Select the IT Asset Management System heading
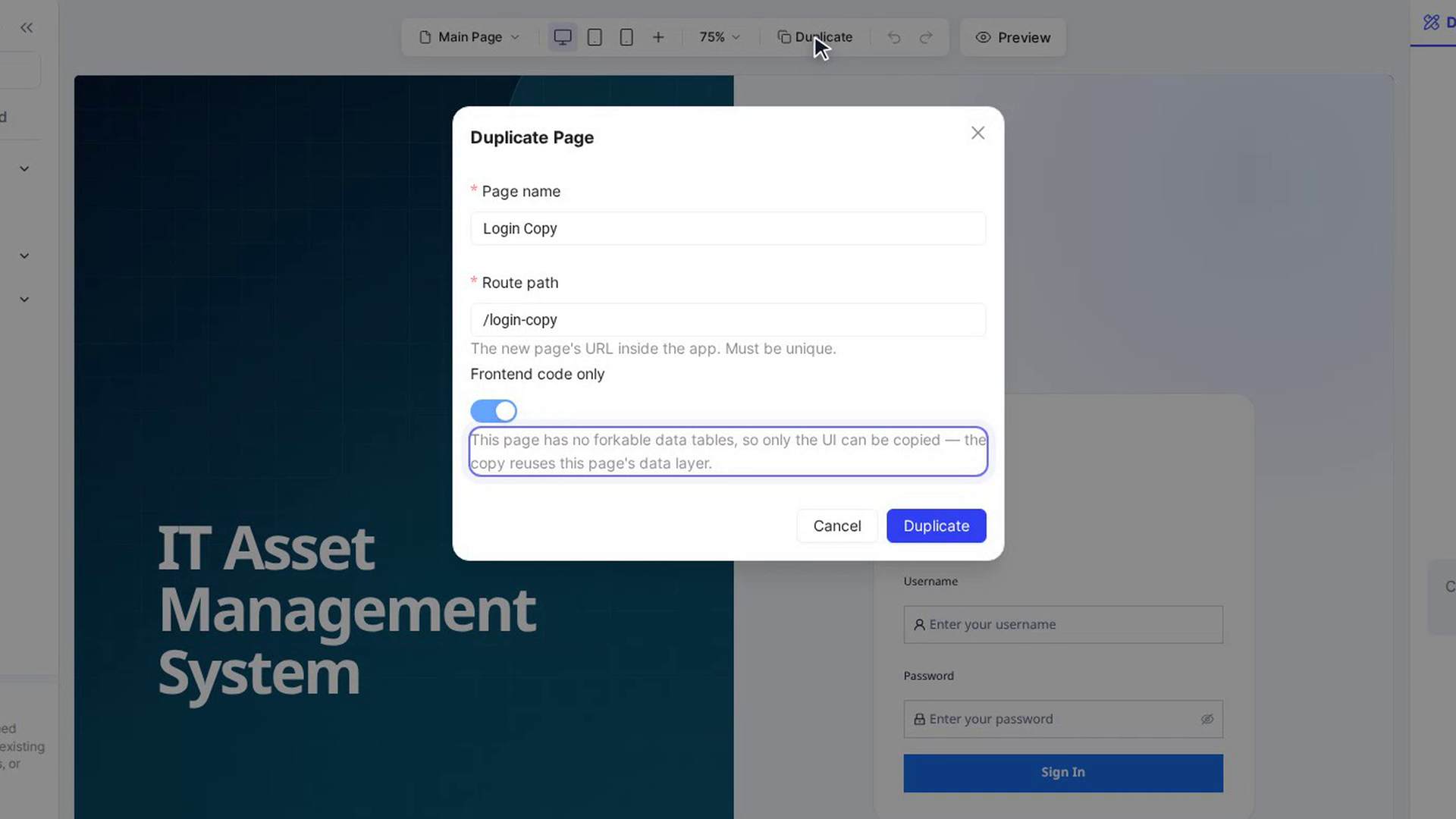The width and height of the screenshot is (1456, 819). 347,610
